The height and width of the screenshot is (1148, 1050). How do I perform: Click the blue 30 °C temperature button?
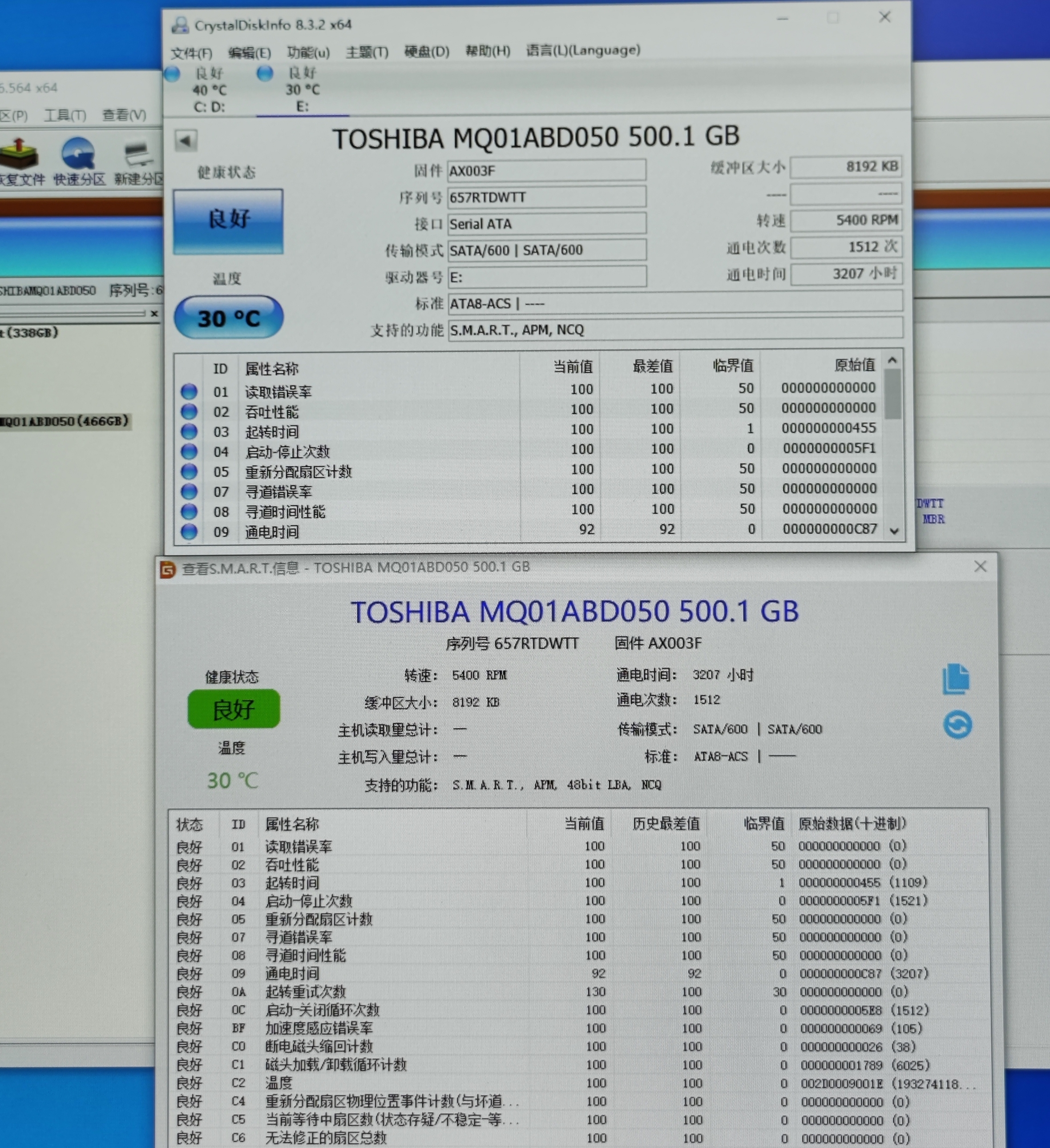pos(228,317)
